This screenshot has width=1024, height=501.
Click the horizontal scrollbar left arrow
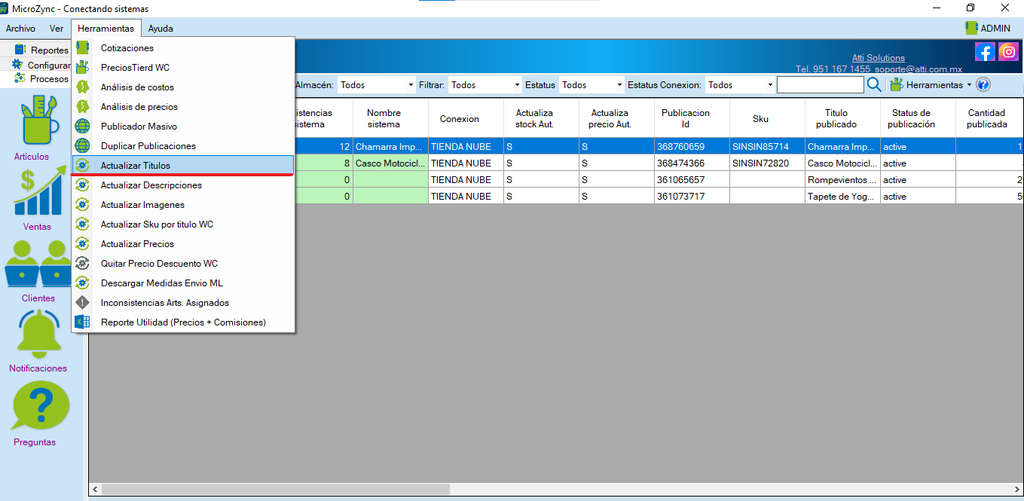95,489
